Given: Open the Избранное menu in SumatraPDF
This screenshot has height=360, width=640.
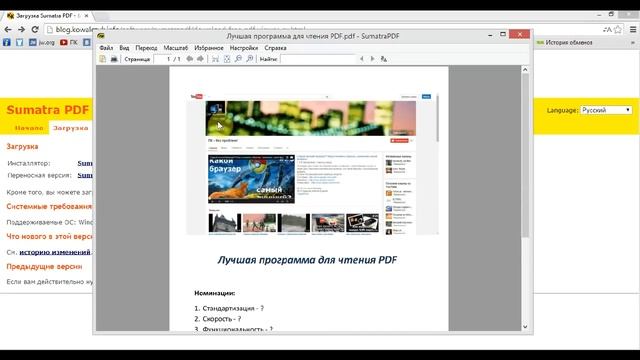Looking at the screenshot, I should pyautogui.click(x=209, y=48).
